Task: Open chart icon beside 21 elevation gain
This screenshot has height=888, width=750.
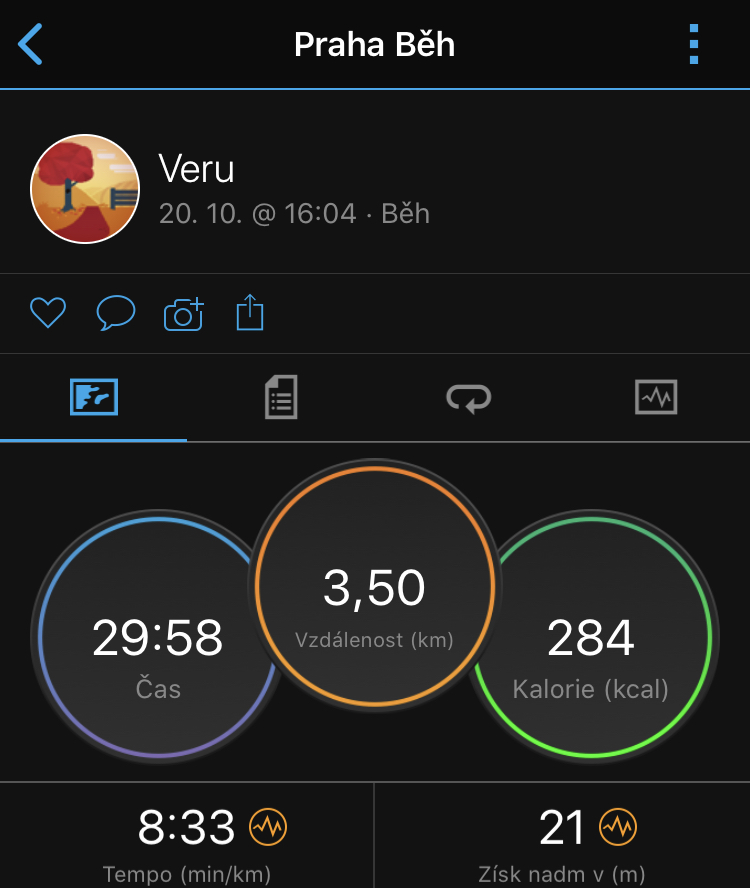Action: click(x=618, y=827)
